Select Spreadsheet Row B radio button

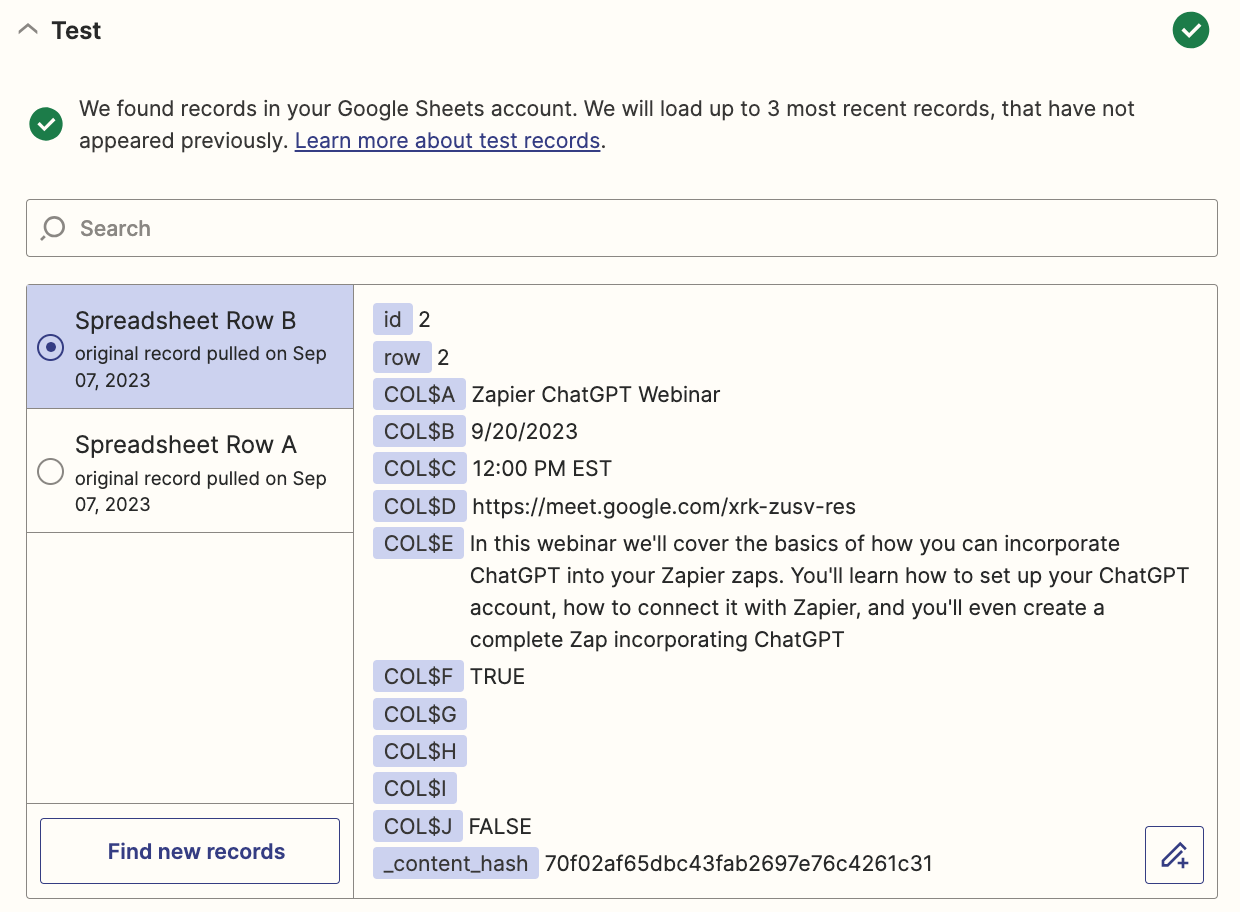(x=50, y=347)
